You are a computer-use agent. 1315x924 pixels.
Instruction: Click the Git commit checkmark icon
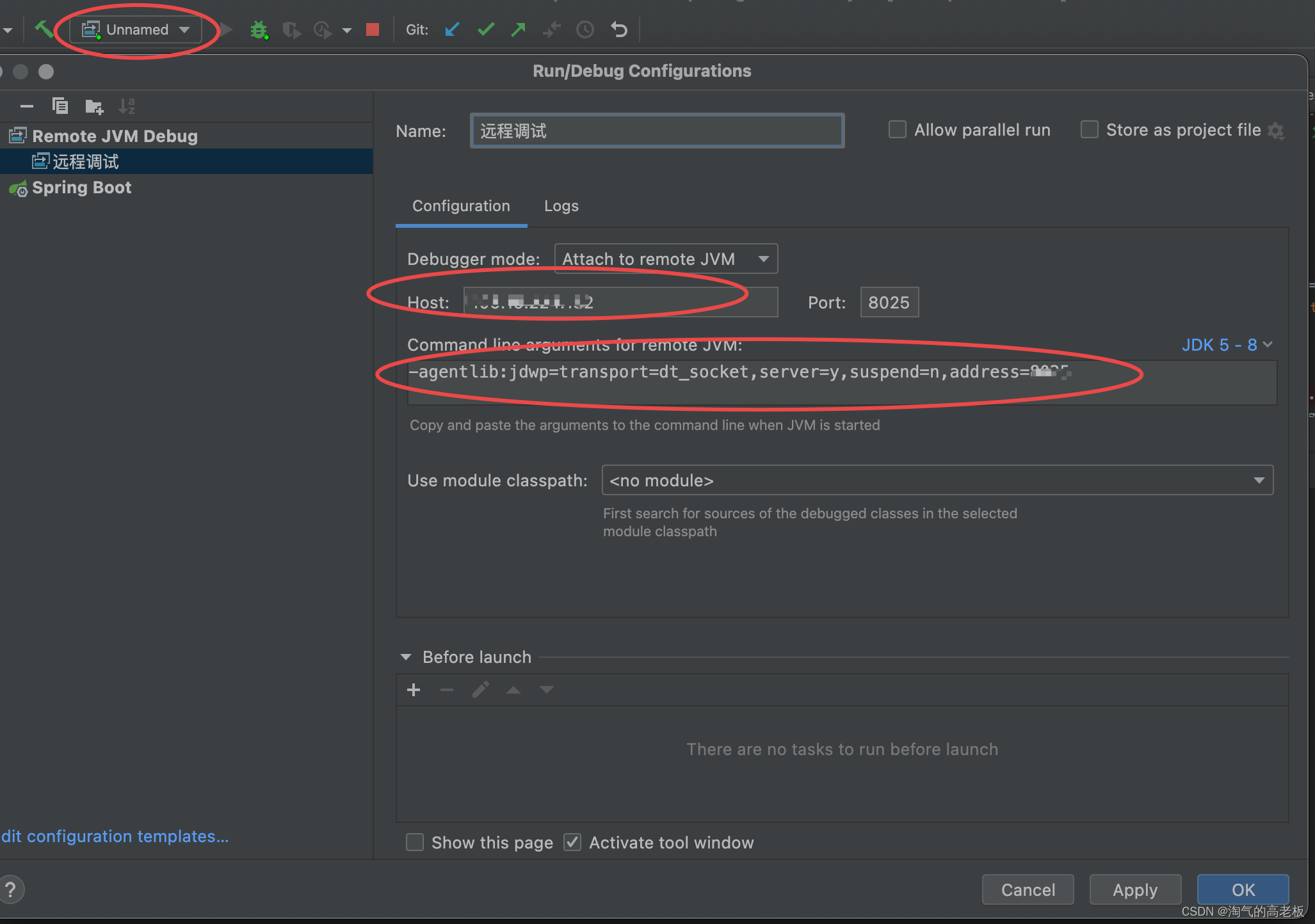coord(486,29)
